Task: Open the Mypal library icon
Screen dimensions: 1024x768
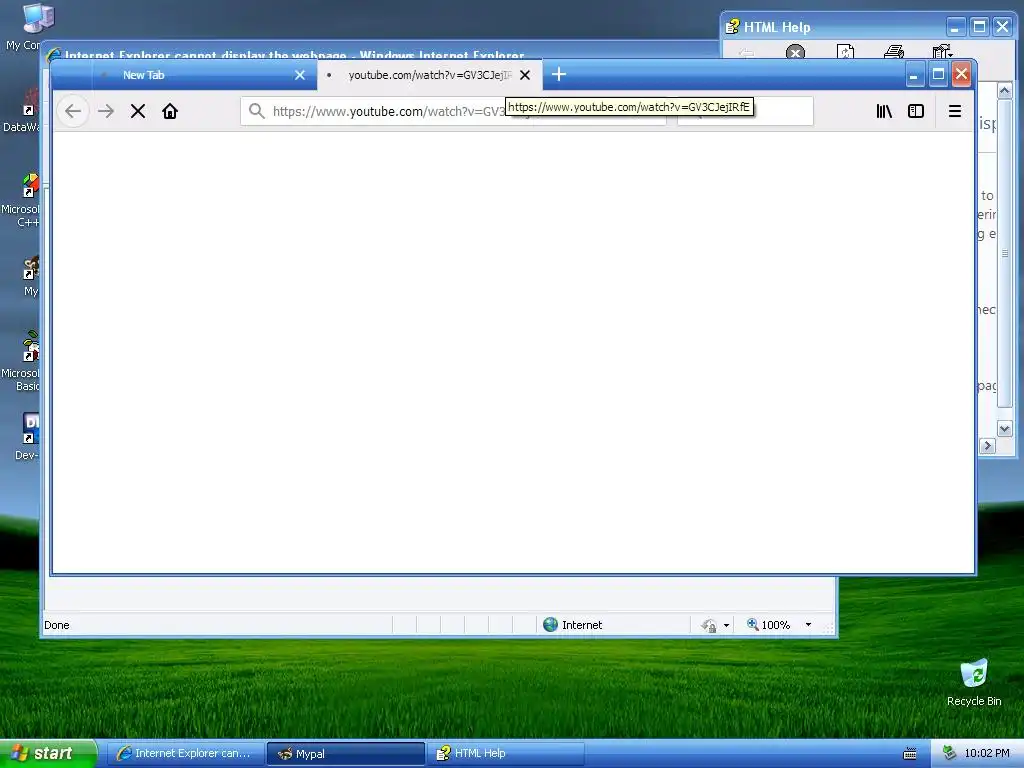Action: (x=884, y=111)
